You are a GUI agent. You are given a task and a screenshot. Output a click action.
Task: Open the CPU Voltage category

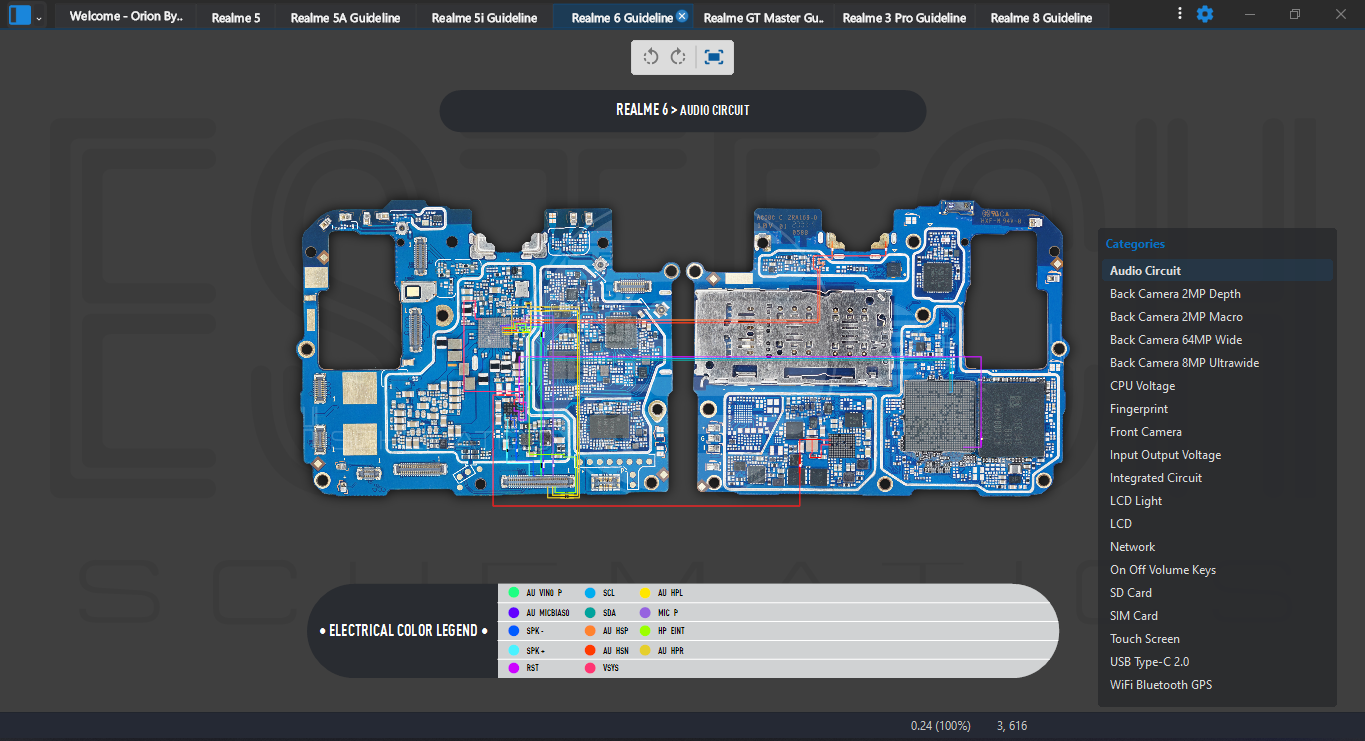(1217, 386)
